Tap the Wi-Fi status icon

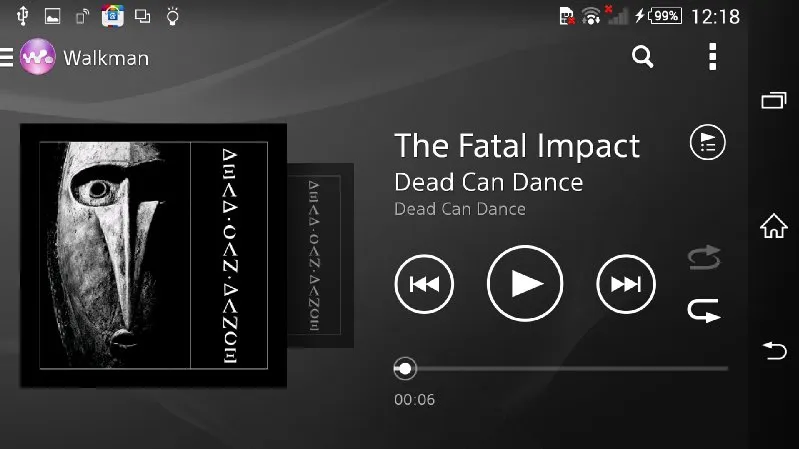pos(591,16)
